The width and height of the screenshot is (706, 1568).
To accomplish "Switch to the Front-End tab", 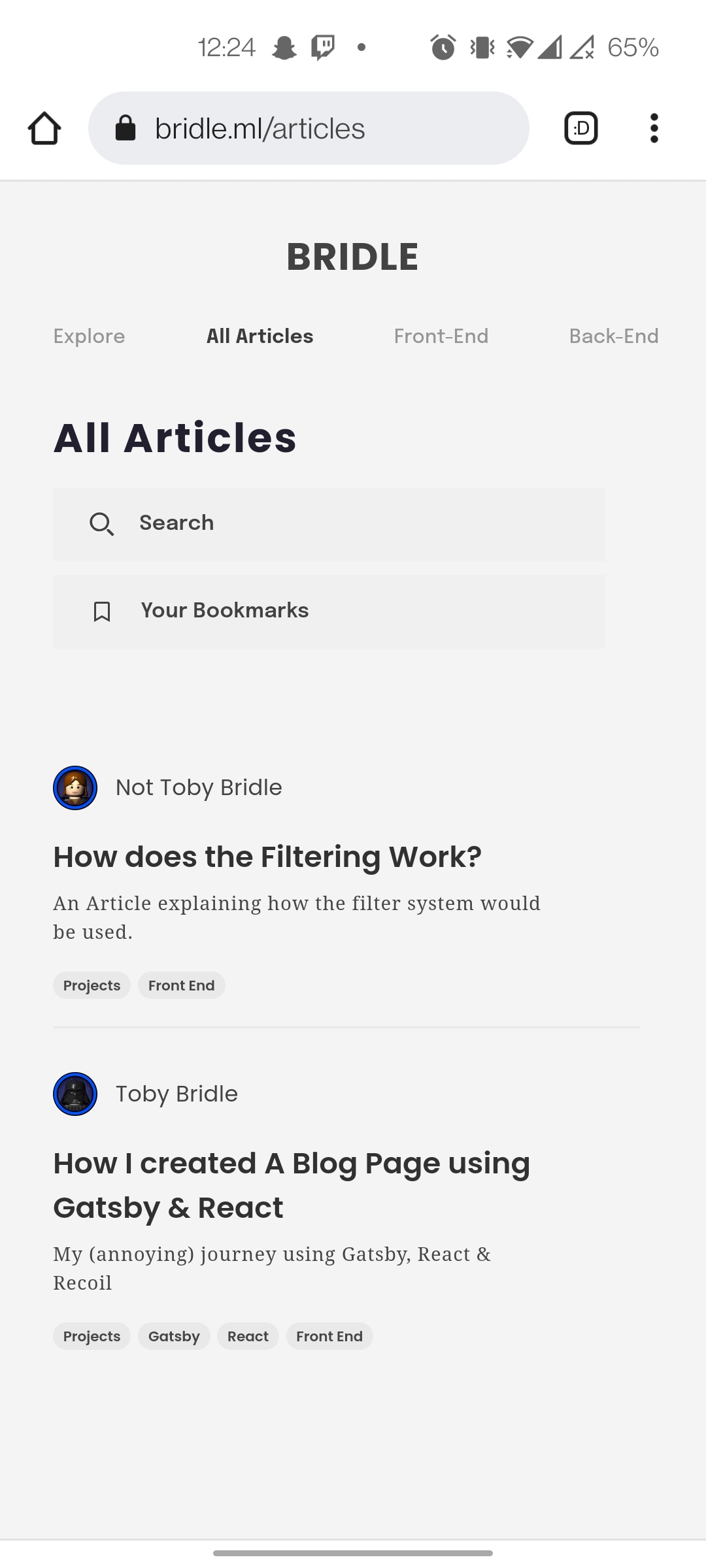I will coord(441,336).
